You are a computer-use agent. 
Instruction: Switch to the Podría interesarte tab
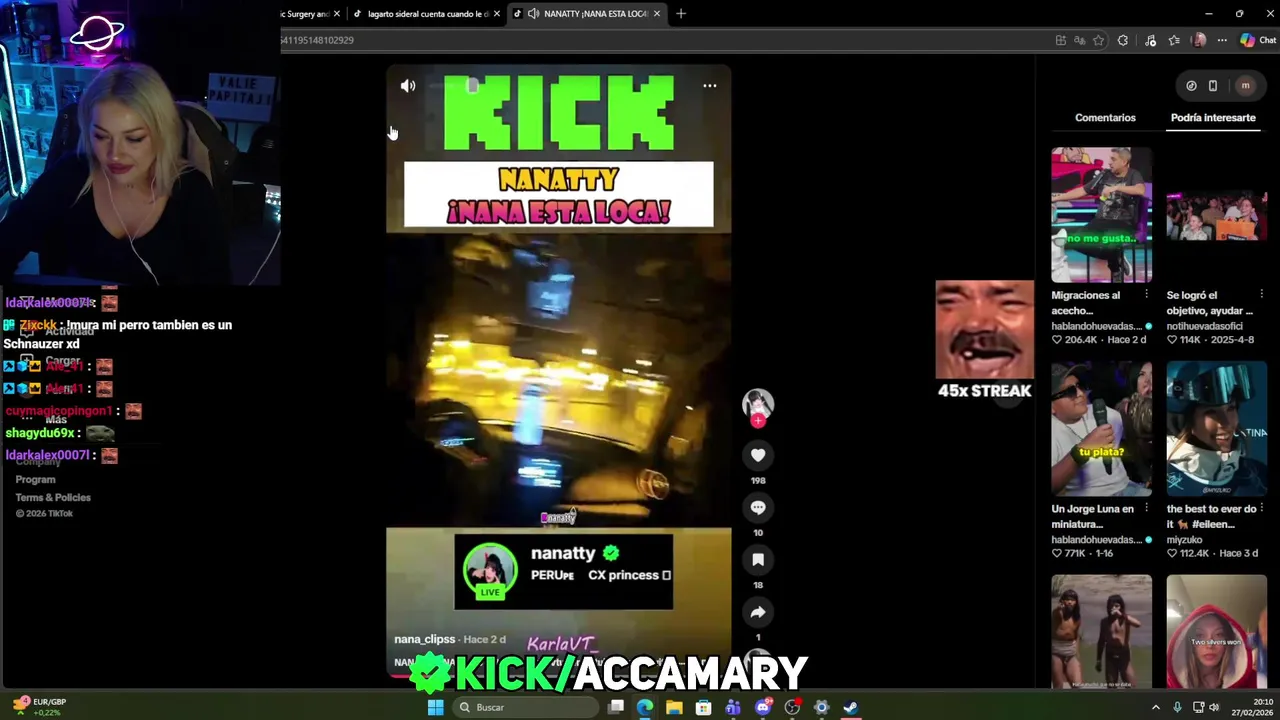tap(1213, 117)
